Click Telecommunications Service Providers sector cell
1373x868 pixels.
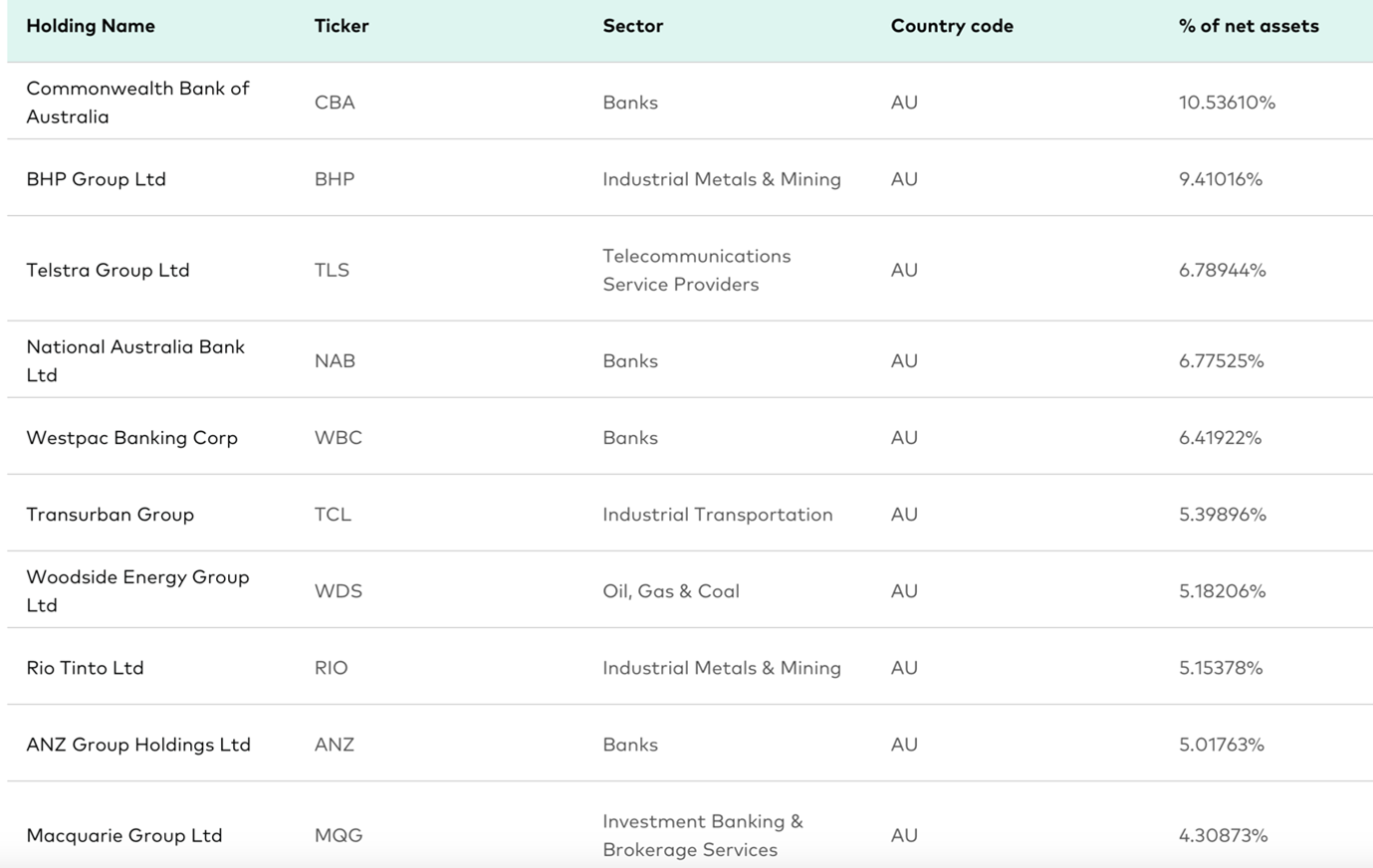click(696, 270)
